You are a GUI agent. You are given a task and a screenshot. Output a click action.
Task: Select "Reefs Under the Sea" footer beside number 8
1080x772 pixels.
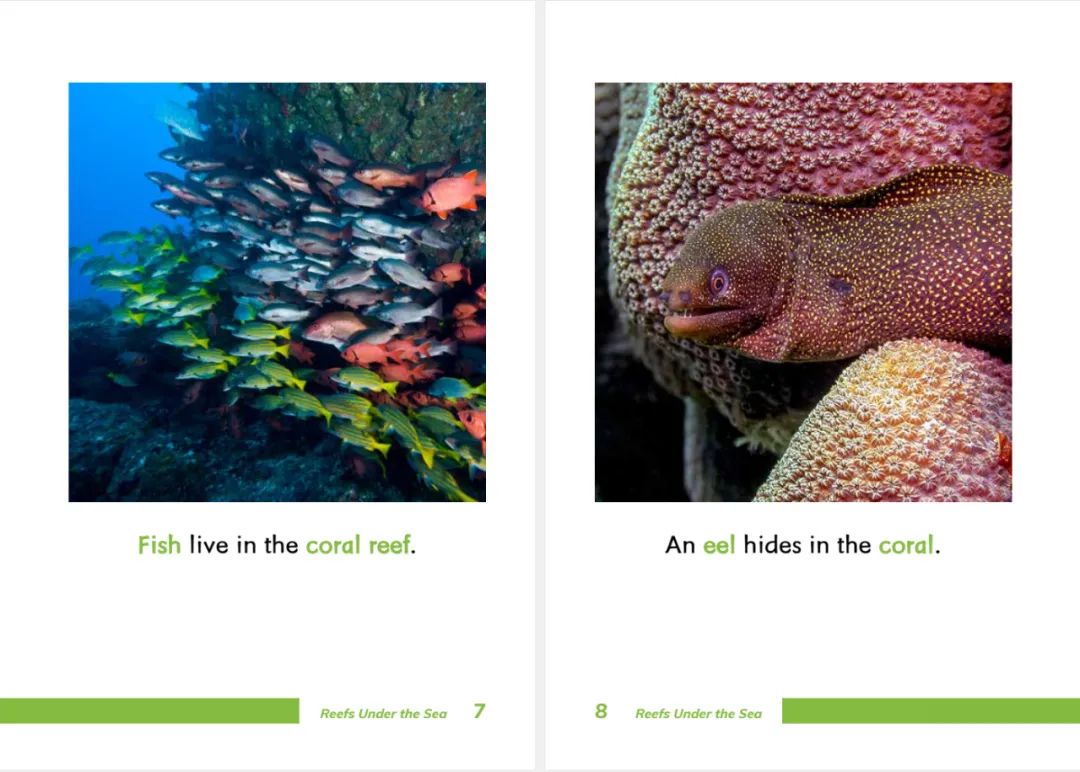(698, 713)
